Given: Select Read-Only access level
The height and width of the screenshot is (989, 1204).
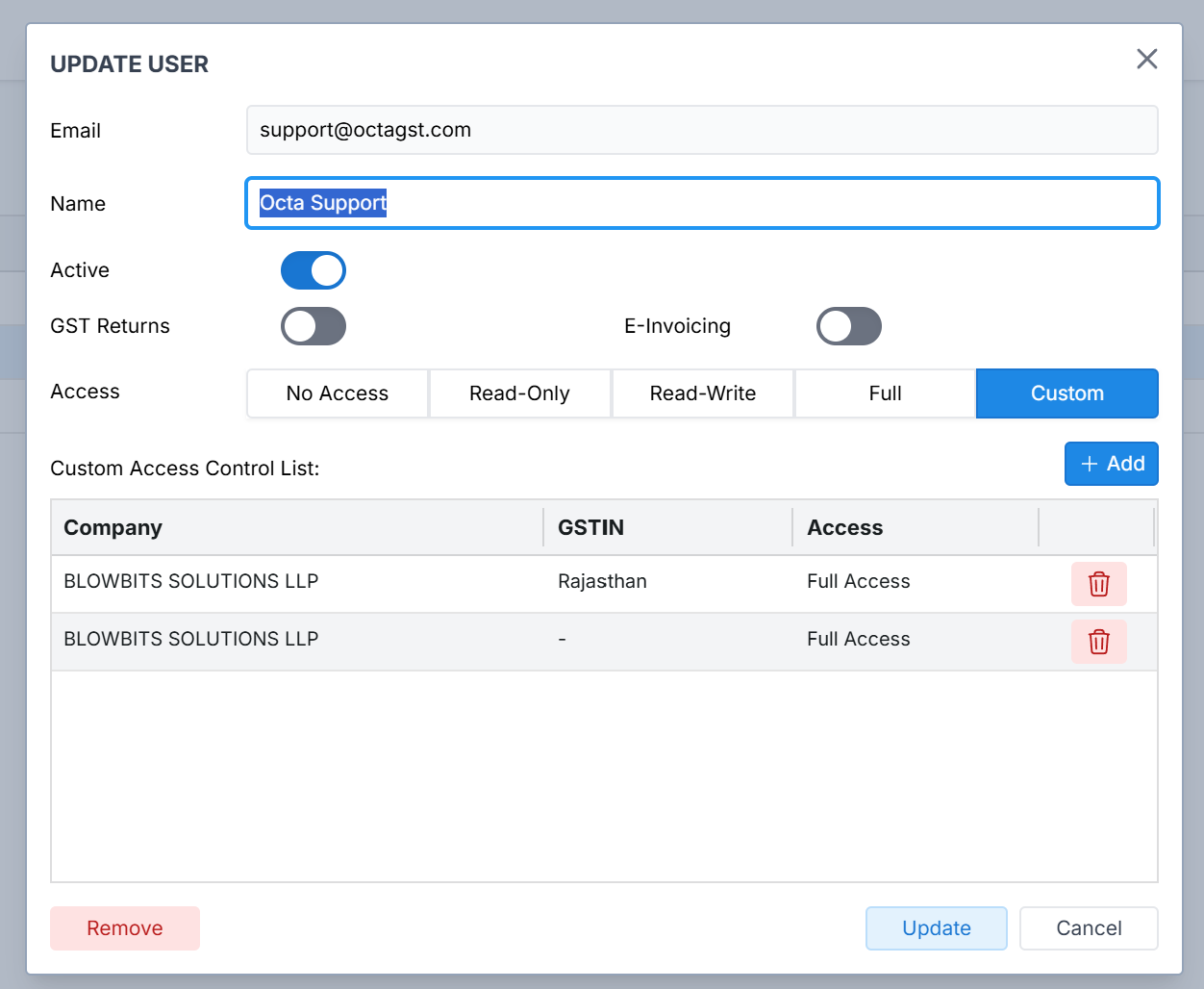Looking at the screenshot, I should 519,393.
